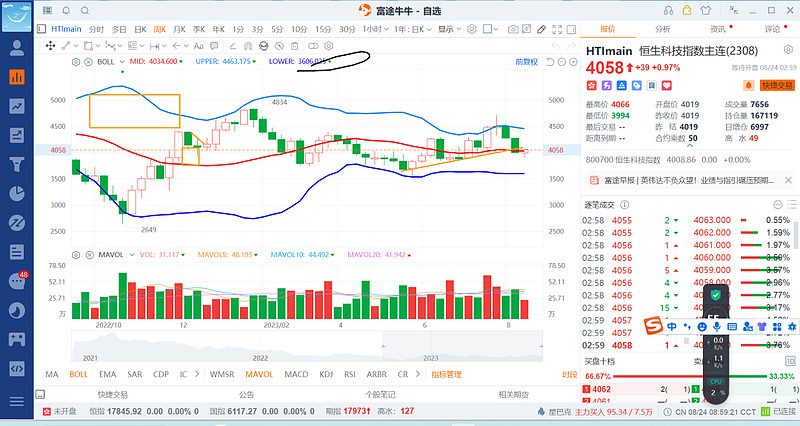Click 时段 link
Image resolution: width=800 pixels, height=426 pixels.
coord(569,374)
